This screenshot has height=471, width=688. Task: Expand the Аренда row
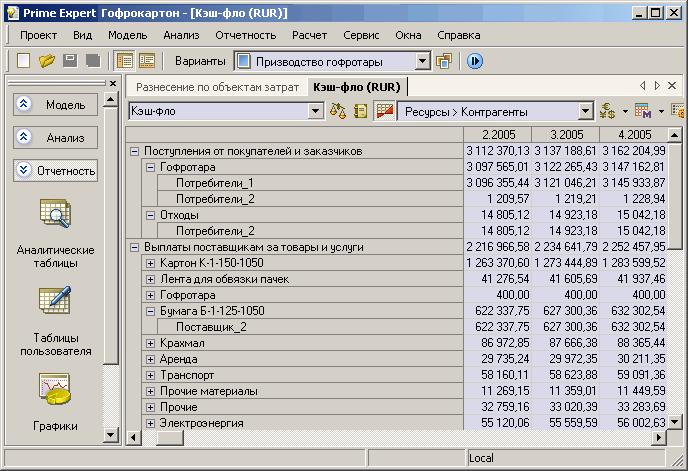[150, 359]
